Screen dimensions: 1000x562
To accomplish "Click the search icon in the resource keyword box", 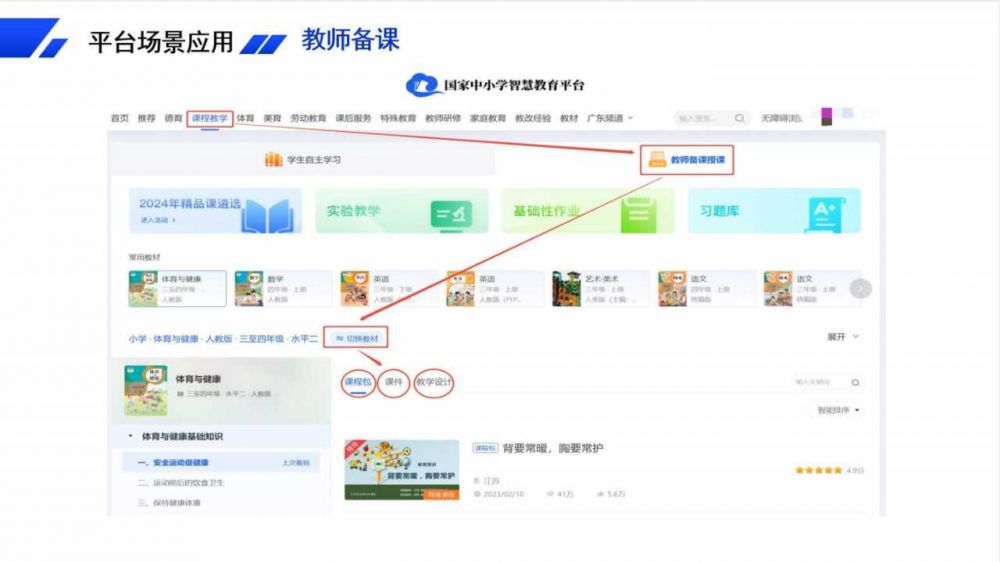I will click(855, 382).
